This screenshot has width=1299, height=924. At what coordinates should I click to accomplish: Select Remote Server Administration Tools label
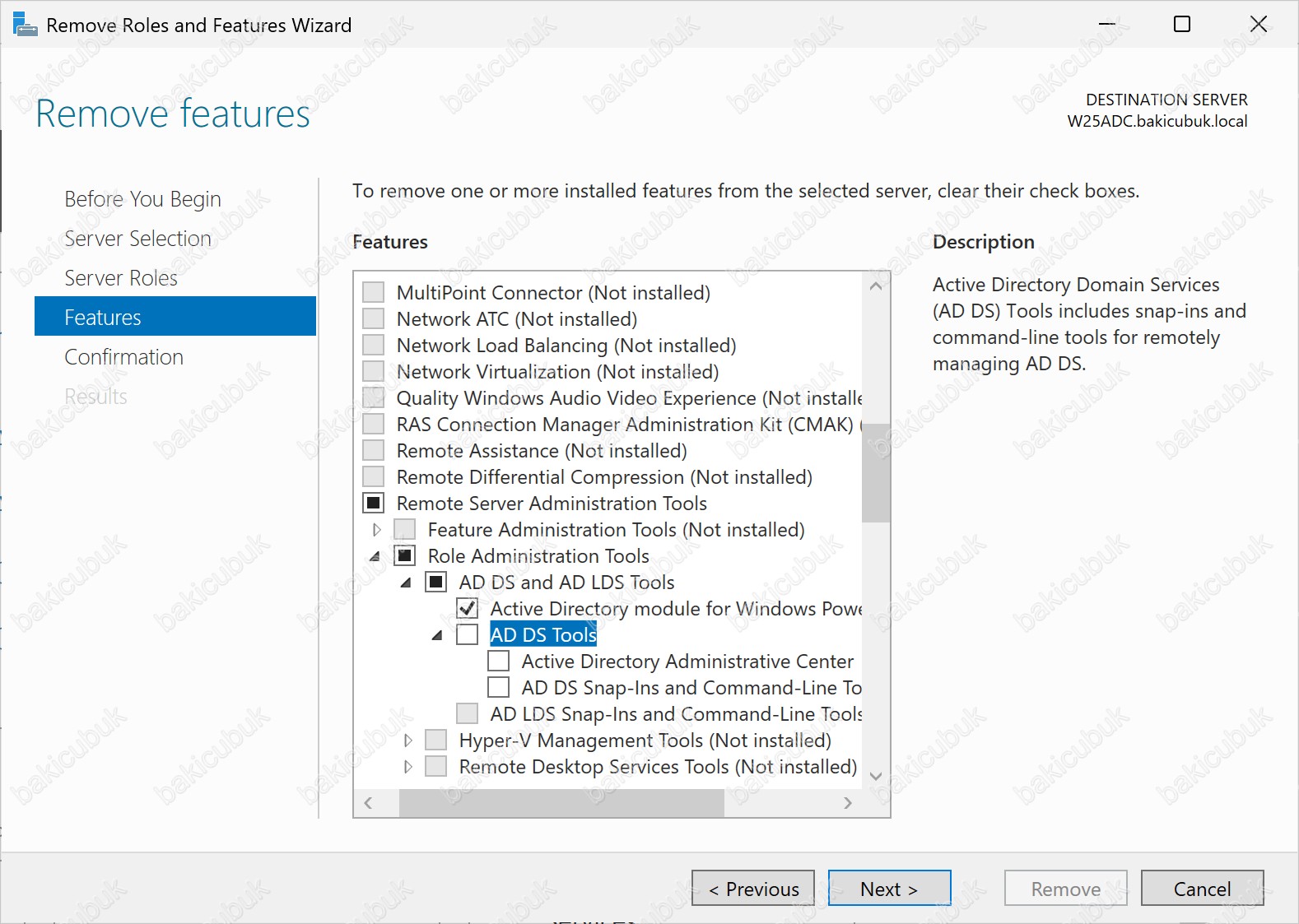[x=552, y=504]
